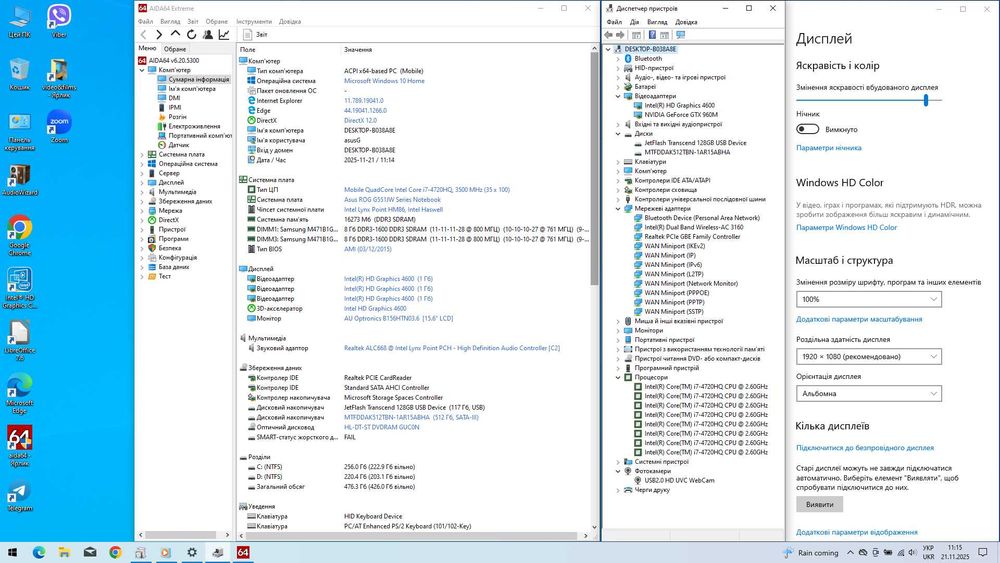The width and height of the screenshot is (1000, 563).
Task: Click the scan hardware monitor icon in Device Manager toolbar
Action: pyautogui.click(x=680, y=35)
